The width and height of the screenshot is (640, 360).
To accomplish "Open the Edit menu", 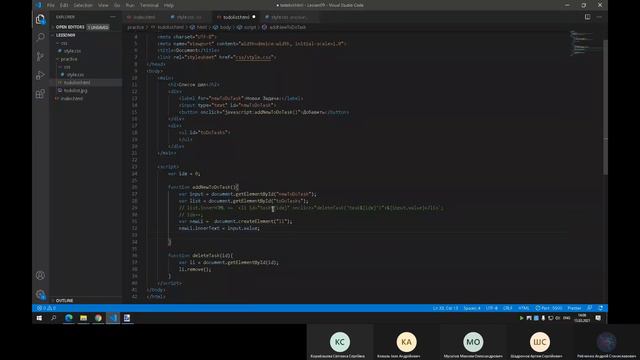I will pos(64,5).
